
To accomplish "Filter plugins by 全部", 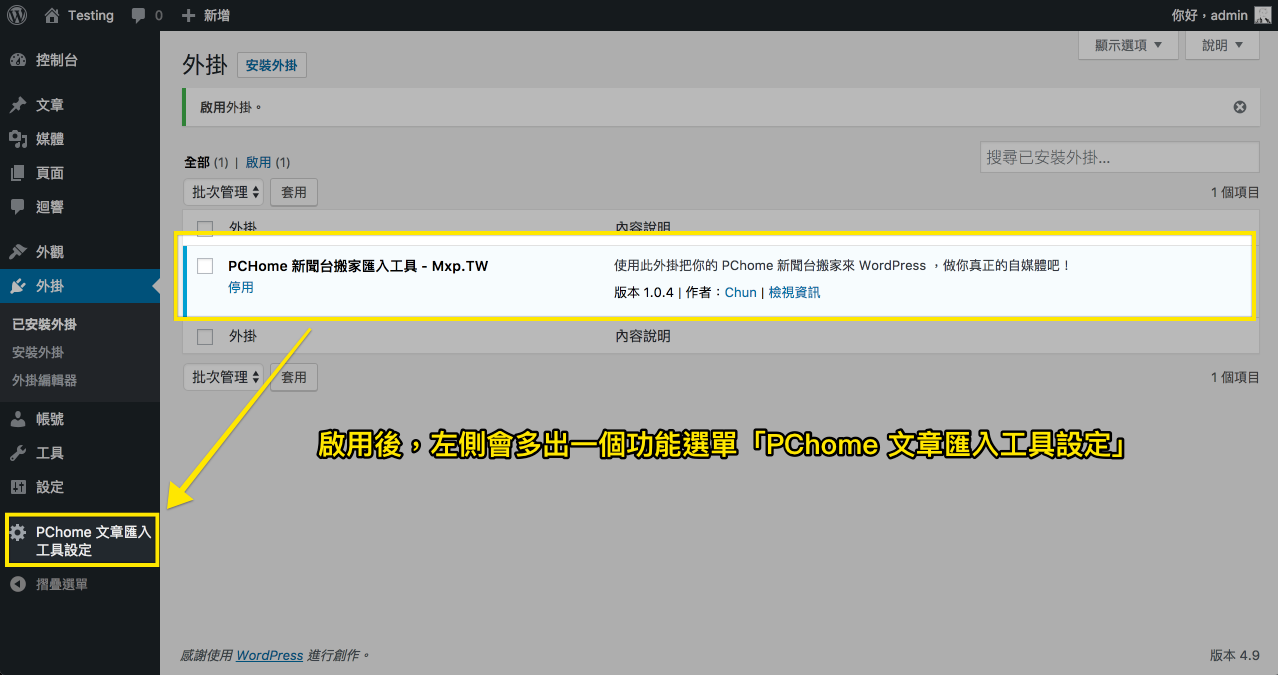I will pos(197,162).
